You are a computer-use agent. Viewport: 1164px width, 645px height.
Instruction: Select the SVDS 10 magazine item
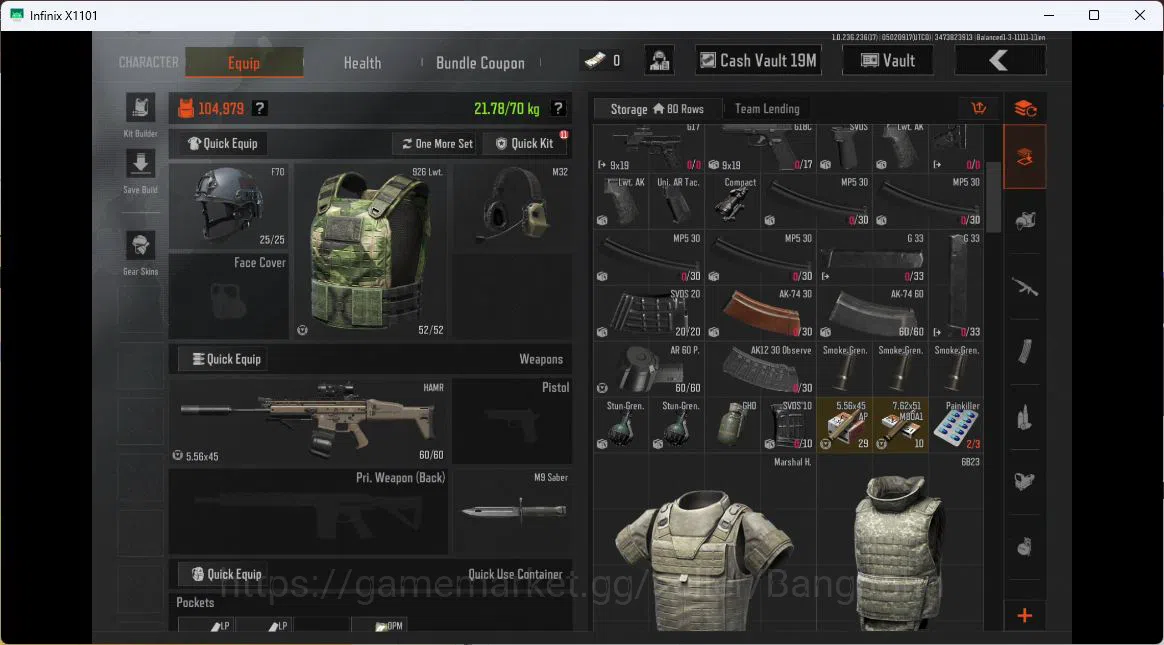pos(788,425)
